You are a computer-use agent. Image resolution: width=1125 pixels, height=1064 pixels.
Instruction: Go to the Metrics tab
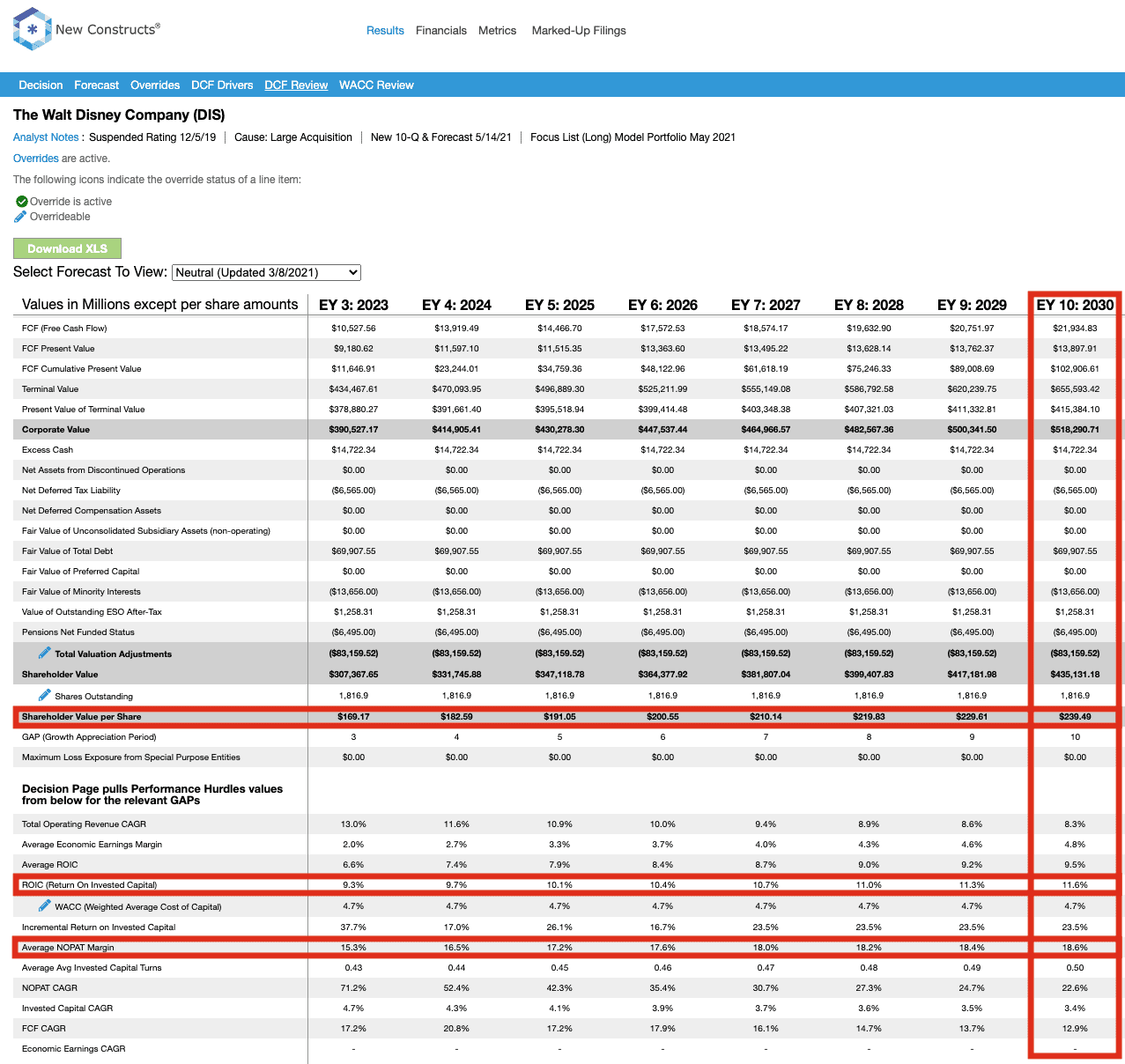point(498,31)
